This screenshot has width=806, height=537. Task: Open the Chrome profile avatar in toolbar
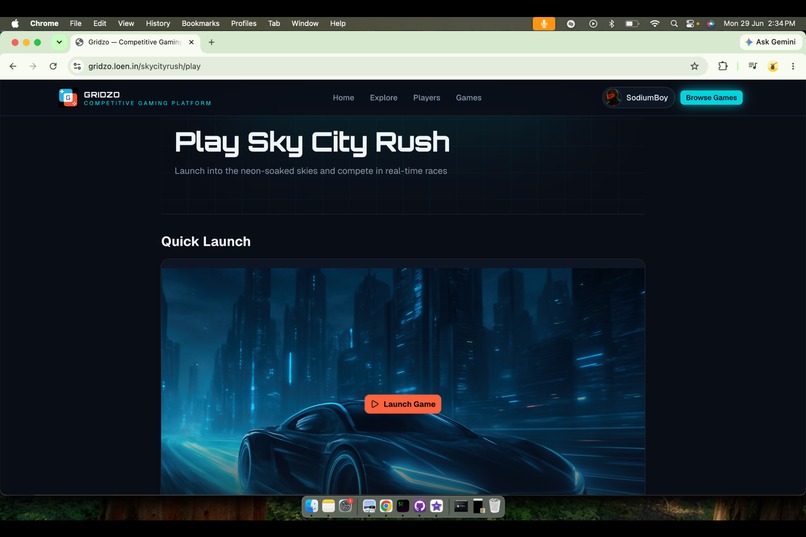pyautogui.click(x=773, y=66)
